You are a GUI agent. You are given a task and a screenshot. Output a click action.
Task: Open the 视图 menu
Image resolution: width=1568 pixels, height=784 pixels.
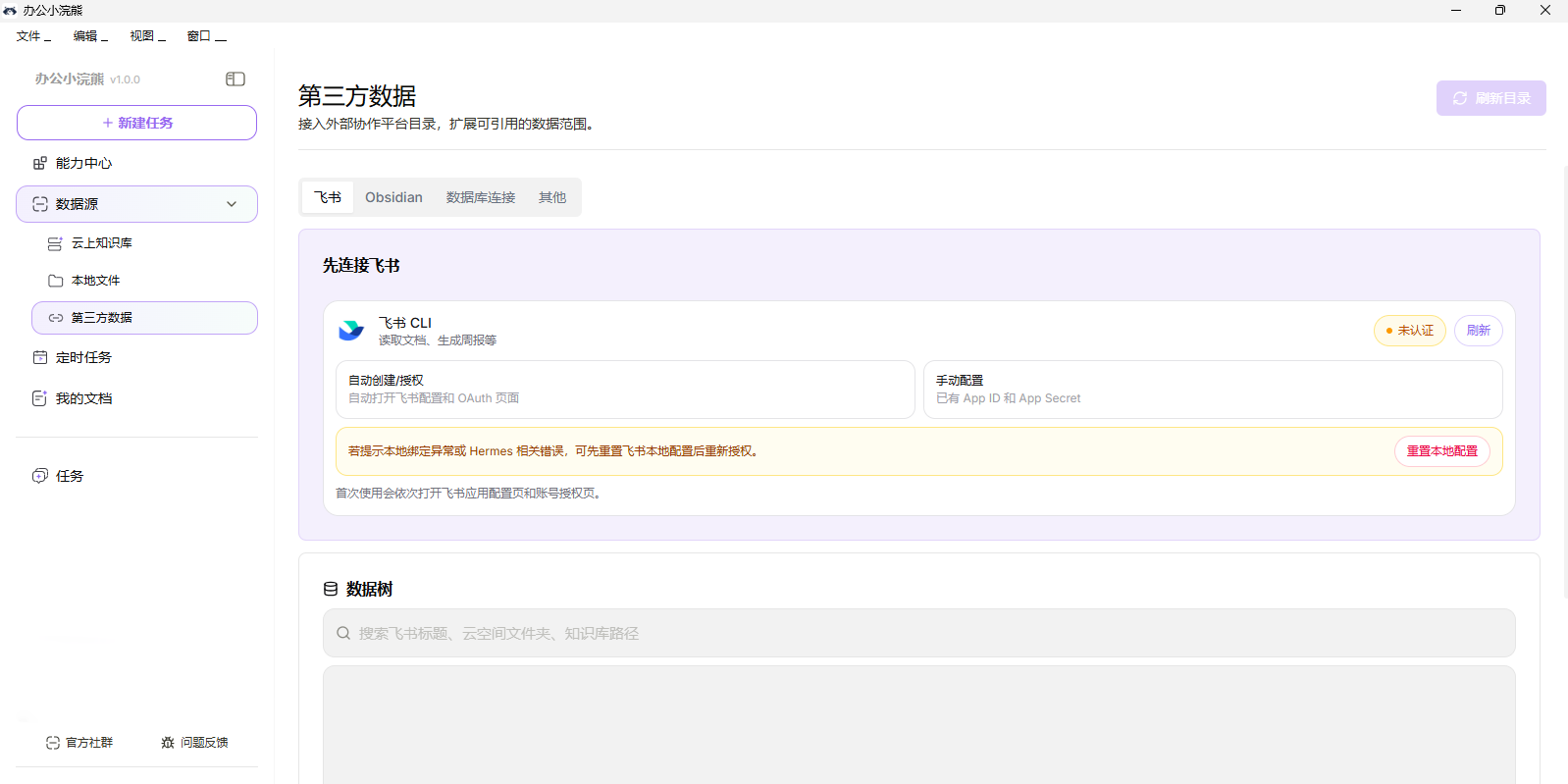(x=147, y=36)
